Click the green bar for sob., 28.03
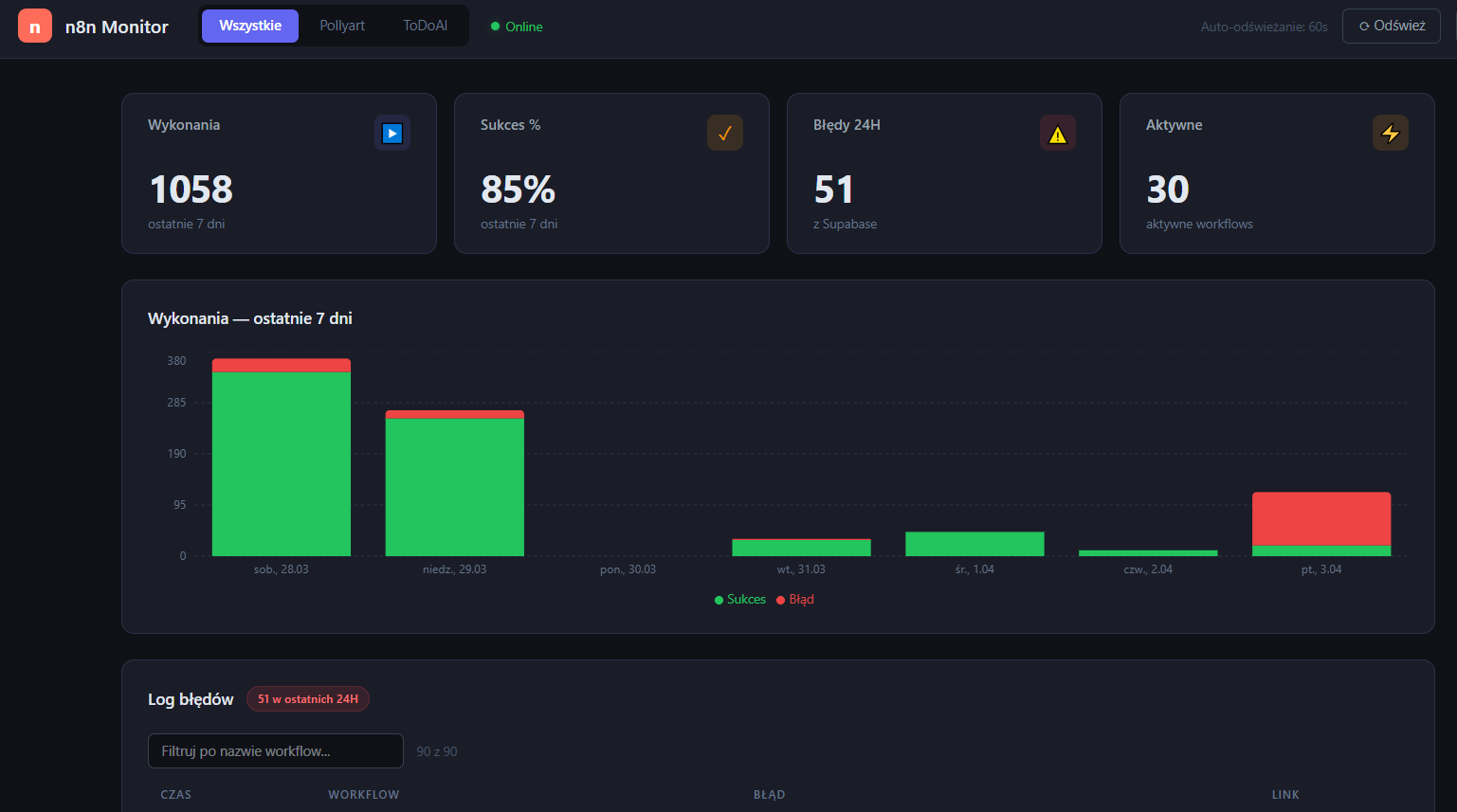The image size is (1457, 812). pos(282,464)
